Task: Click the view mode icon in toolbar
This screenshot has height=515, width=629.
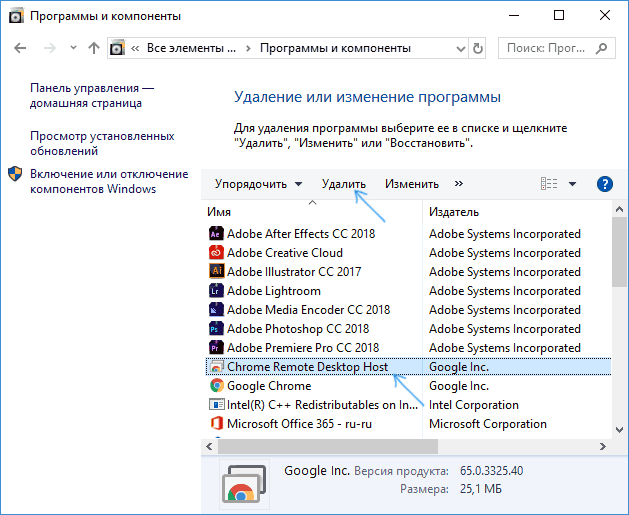Action: 549,184
